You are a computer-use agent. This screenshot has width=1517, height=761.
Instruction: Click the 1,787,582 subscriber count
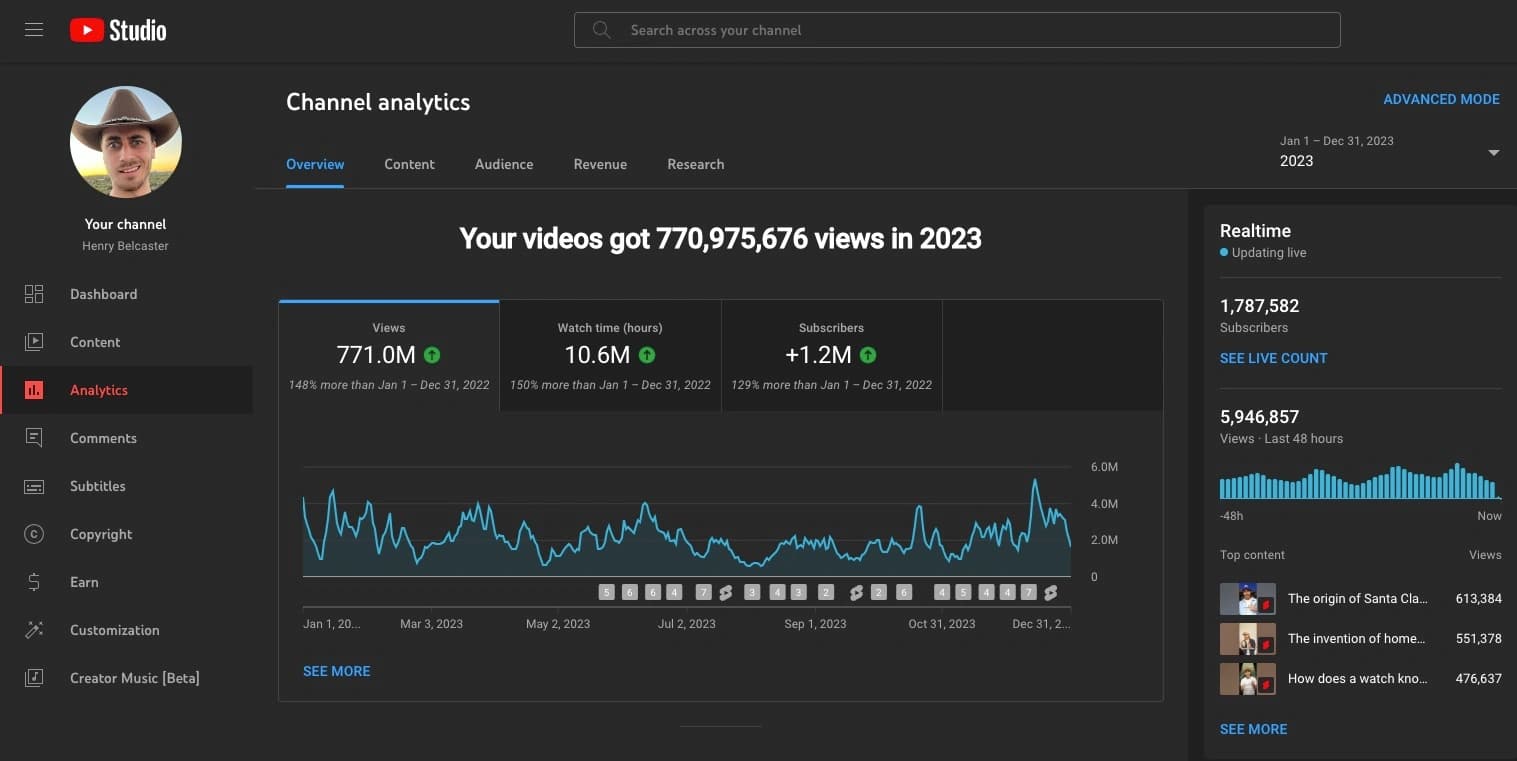(x=1259, y=306)
